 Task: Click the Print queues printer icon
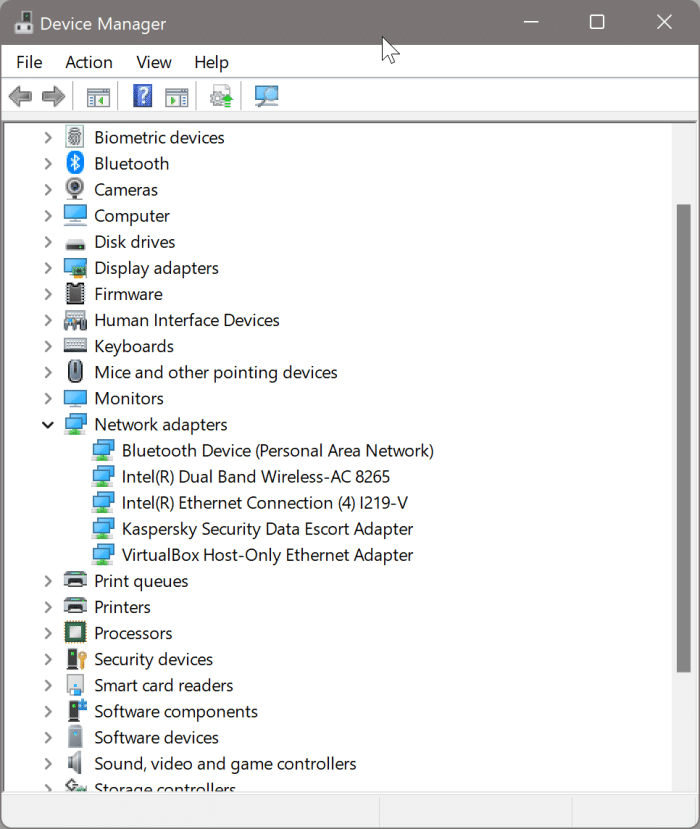pyautogui.click(x=75, y=580)
